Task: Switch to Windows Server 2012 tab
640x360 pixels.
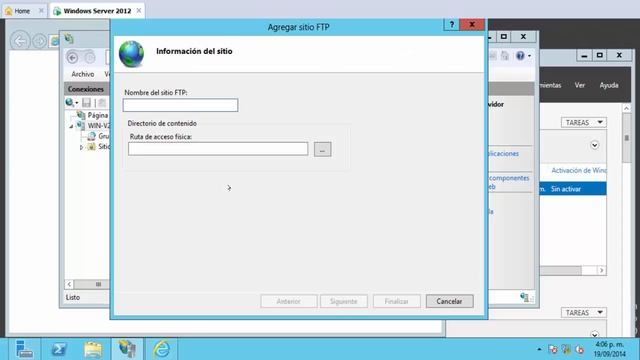Action: pyautogui.click(x=97, y=11)
